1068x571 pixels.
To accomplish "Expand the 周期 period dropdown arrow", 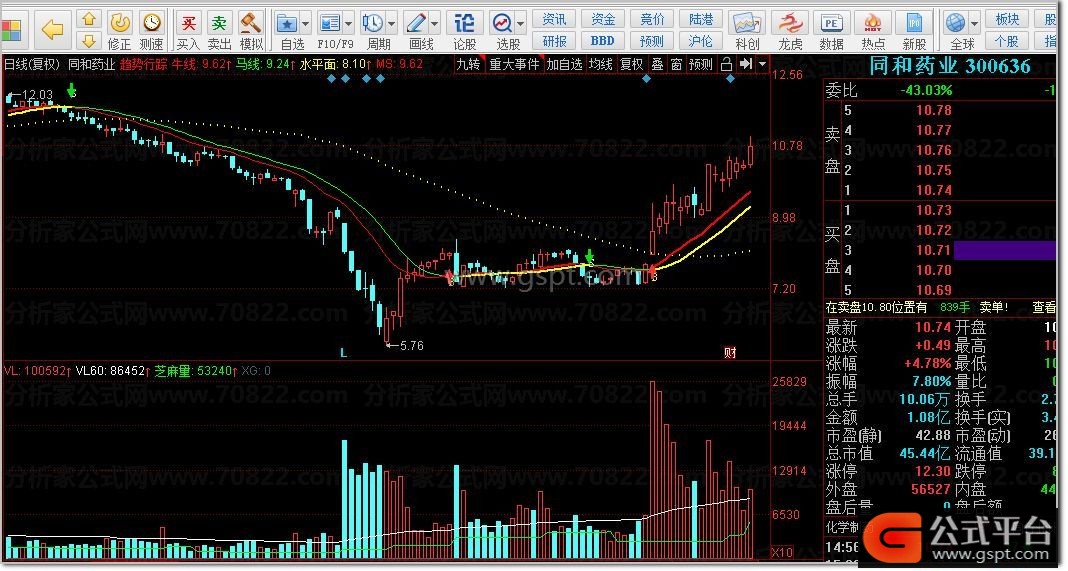I will pyautogui.click(x=391, y=25).
